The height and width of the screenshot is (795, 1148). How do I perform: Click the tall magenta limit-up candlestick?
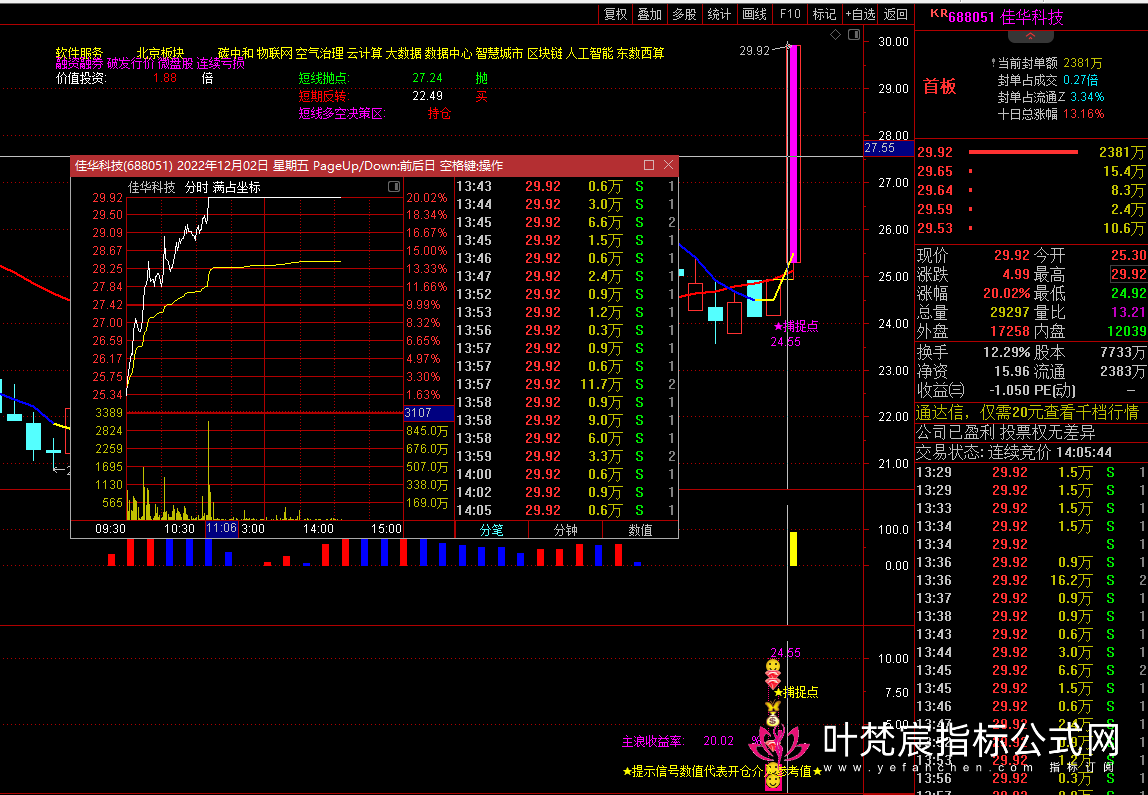click(x=794, y=154)
